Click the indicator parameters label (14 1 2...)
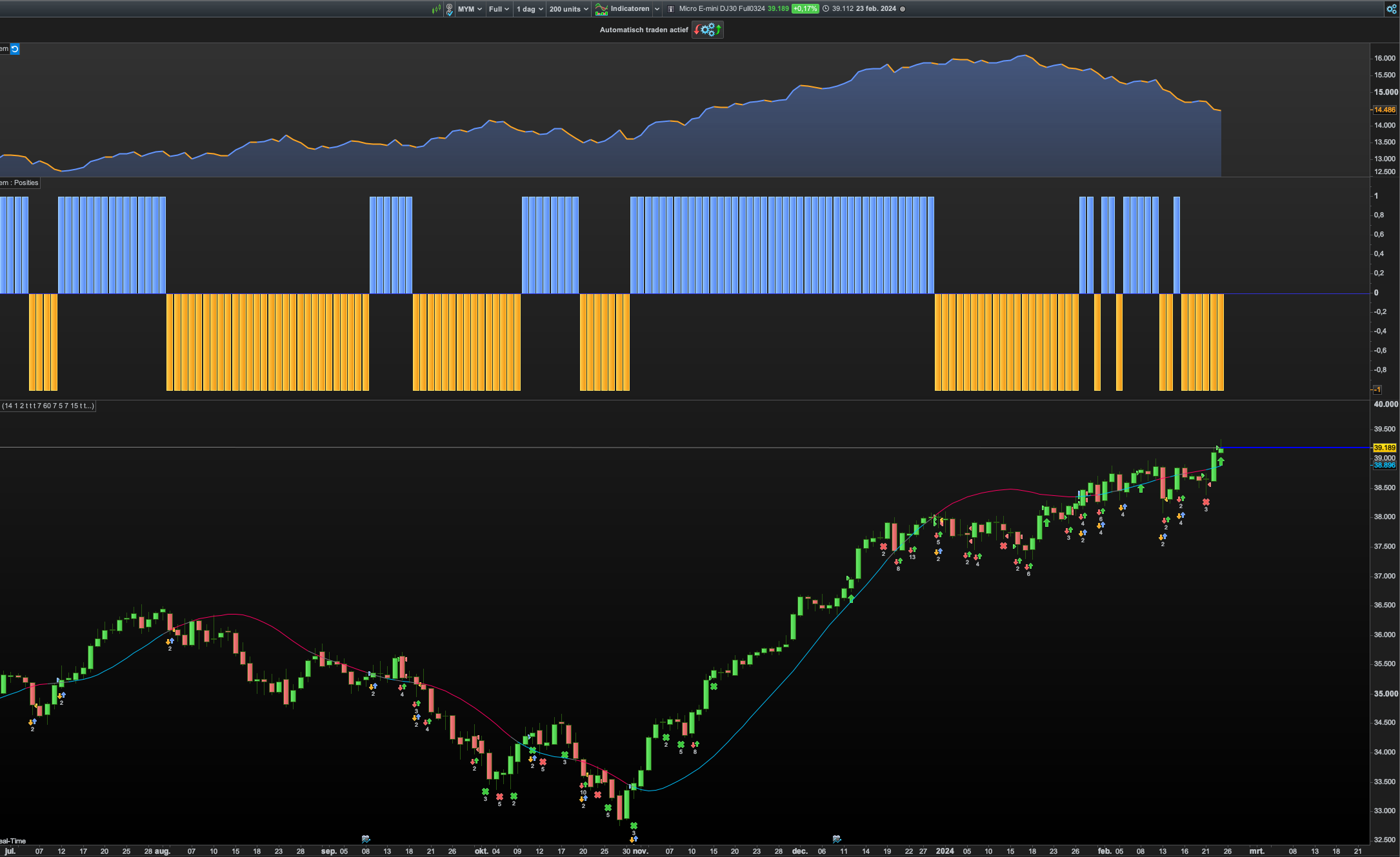The width and height of the screenshot is (1400, 857). click(48, 406)
